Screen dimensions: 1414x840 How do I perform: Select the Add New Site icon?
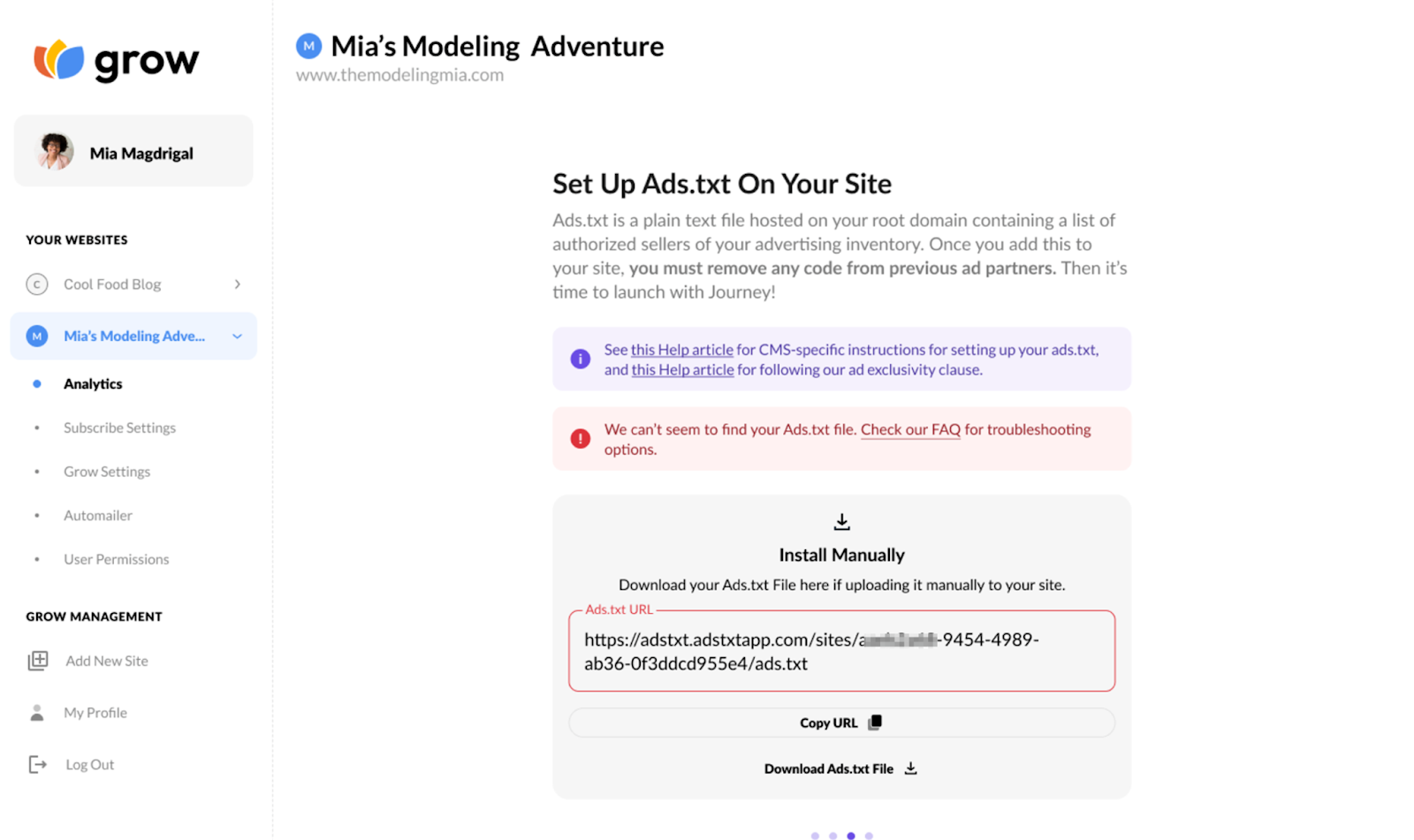pyautogui.click(x=38, y=660)
